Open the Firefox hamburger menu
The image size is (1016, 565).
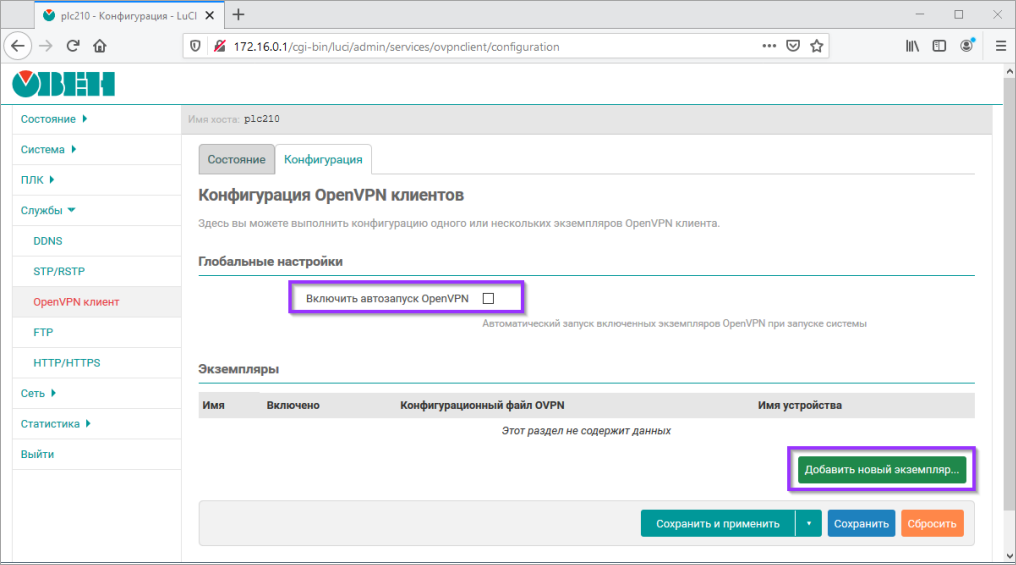pyautogui.click(x=1000, y=46)
